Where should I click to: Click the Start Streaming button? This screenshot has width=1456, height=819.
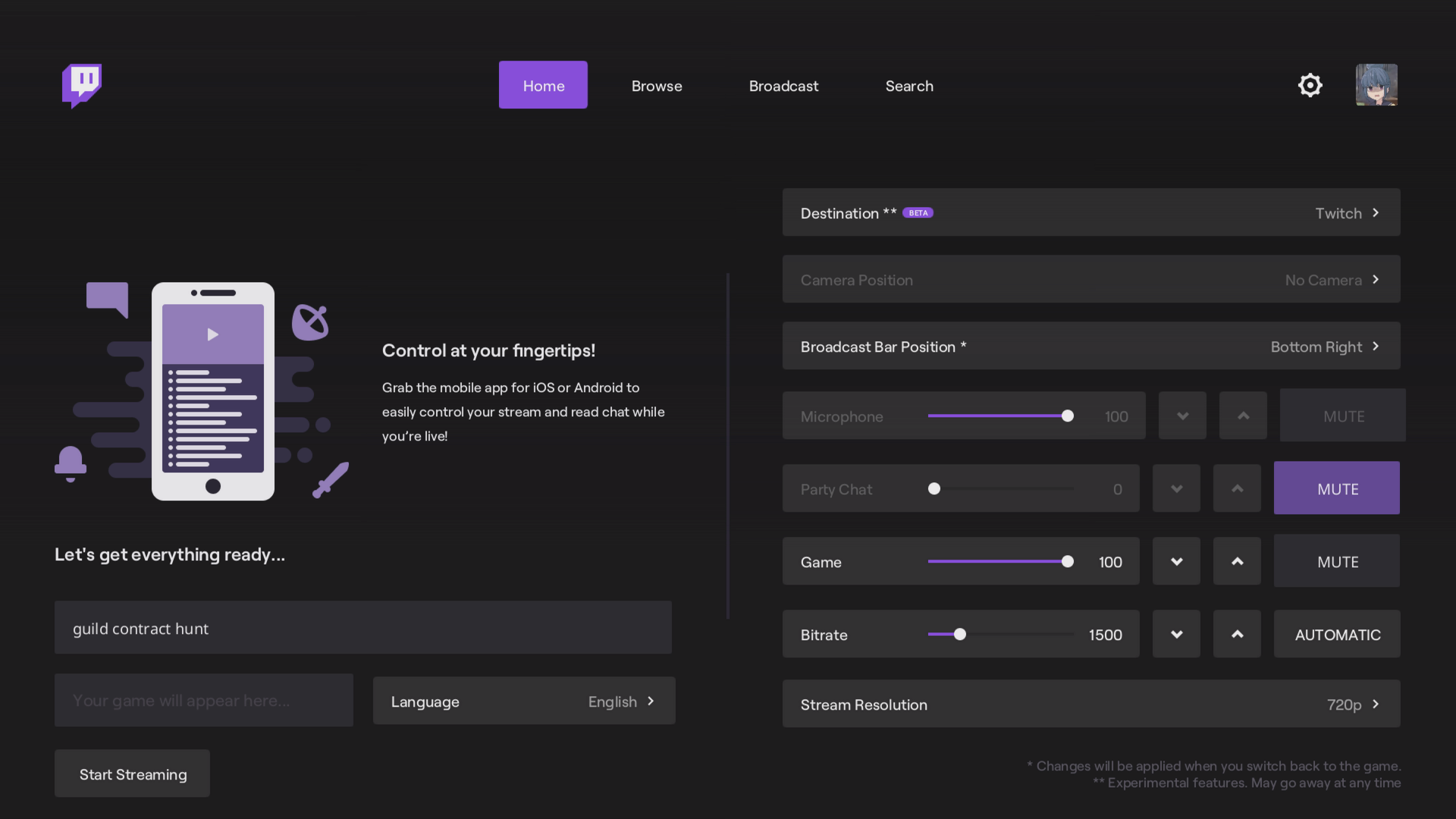tap(132, 773)
